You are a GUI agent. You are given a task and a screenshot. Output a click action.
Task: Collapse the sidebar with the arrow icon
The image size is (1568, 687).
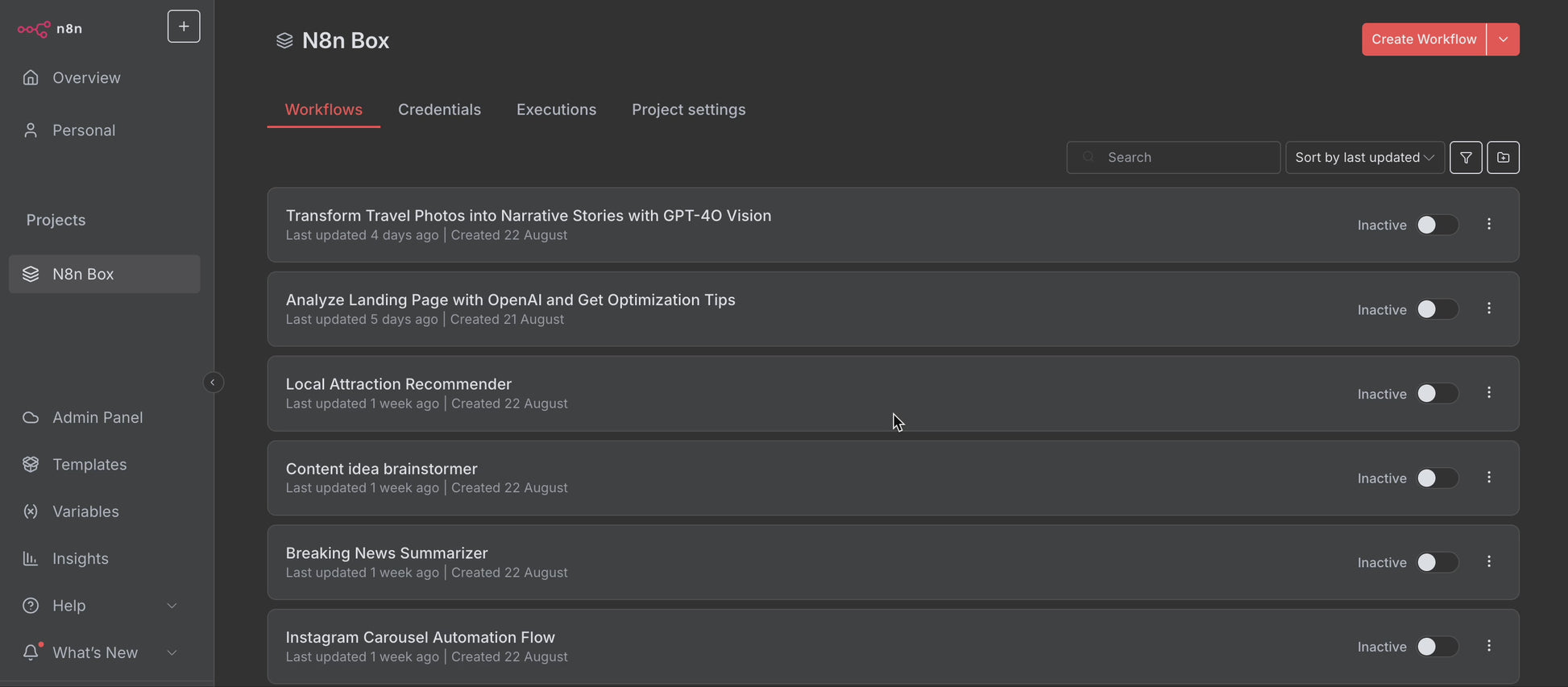coord(213,383)
